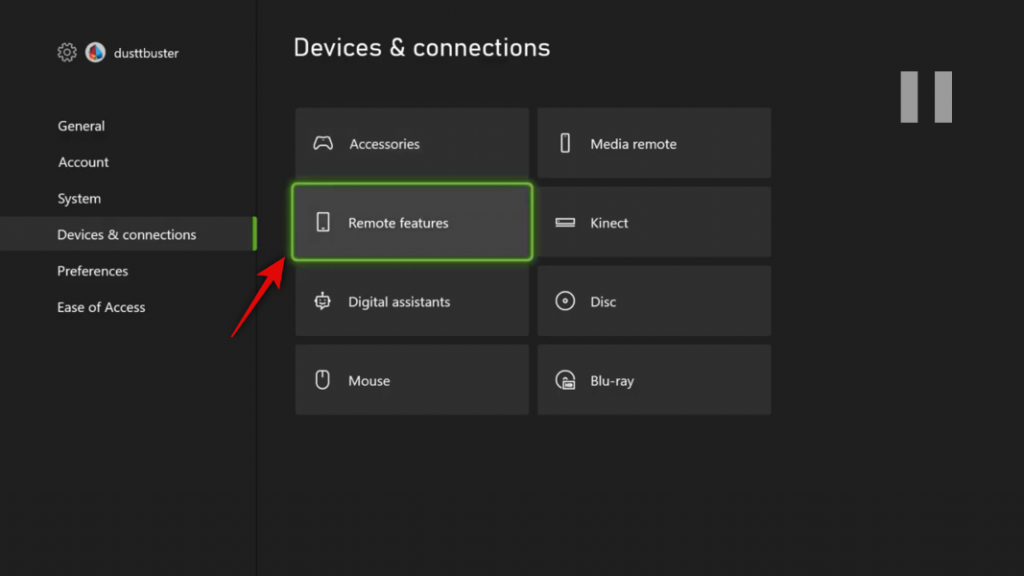Open the Accessories tile
The height and width of the screenshot is (576, 1024).
pyautogui.click(x=411, y=143)
